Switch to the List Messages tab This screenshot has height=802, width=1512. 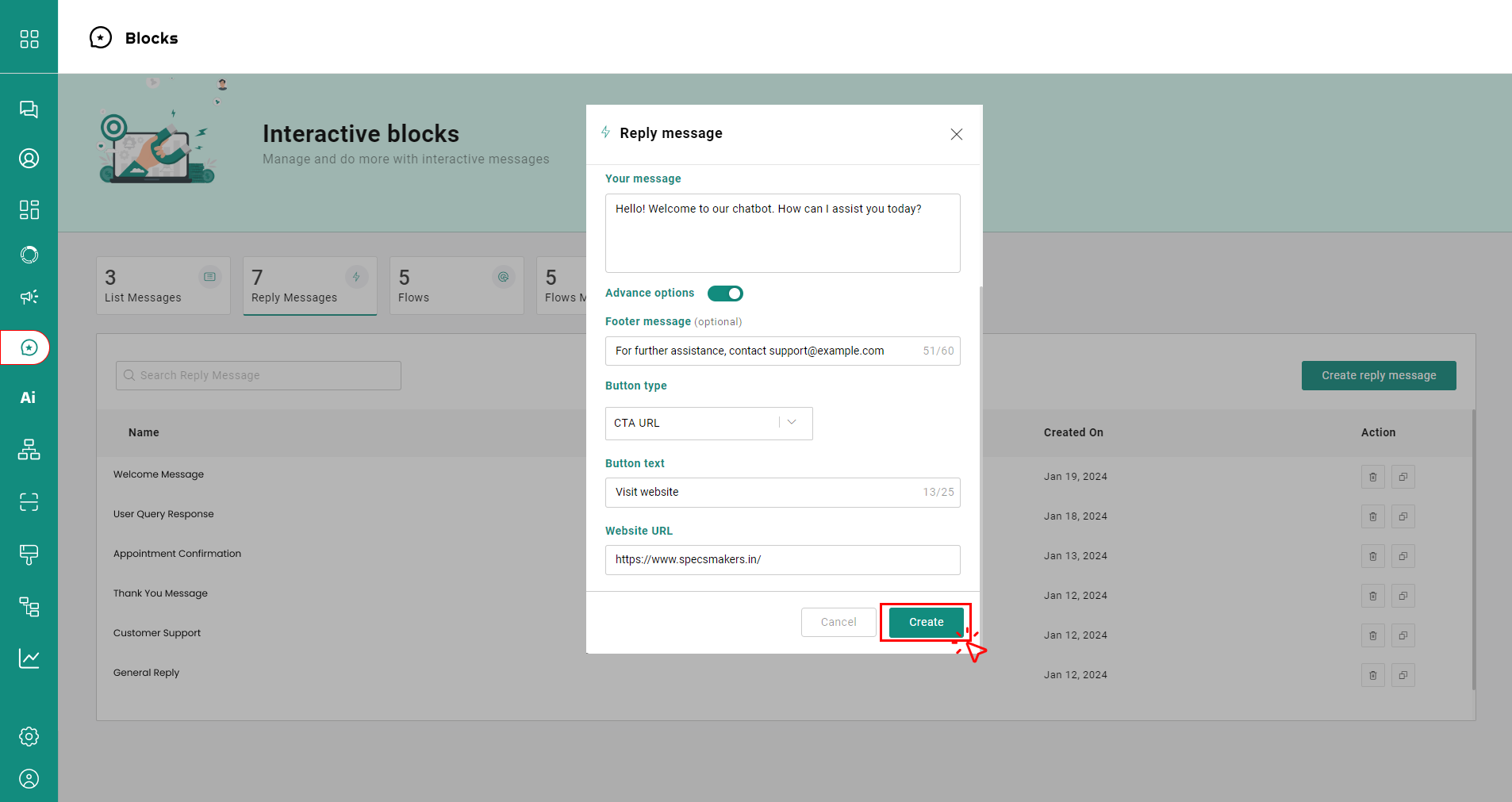[163, 286]
